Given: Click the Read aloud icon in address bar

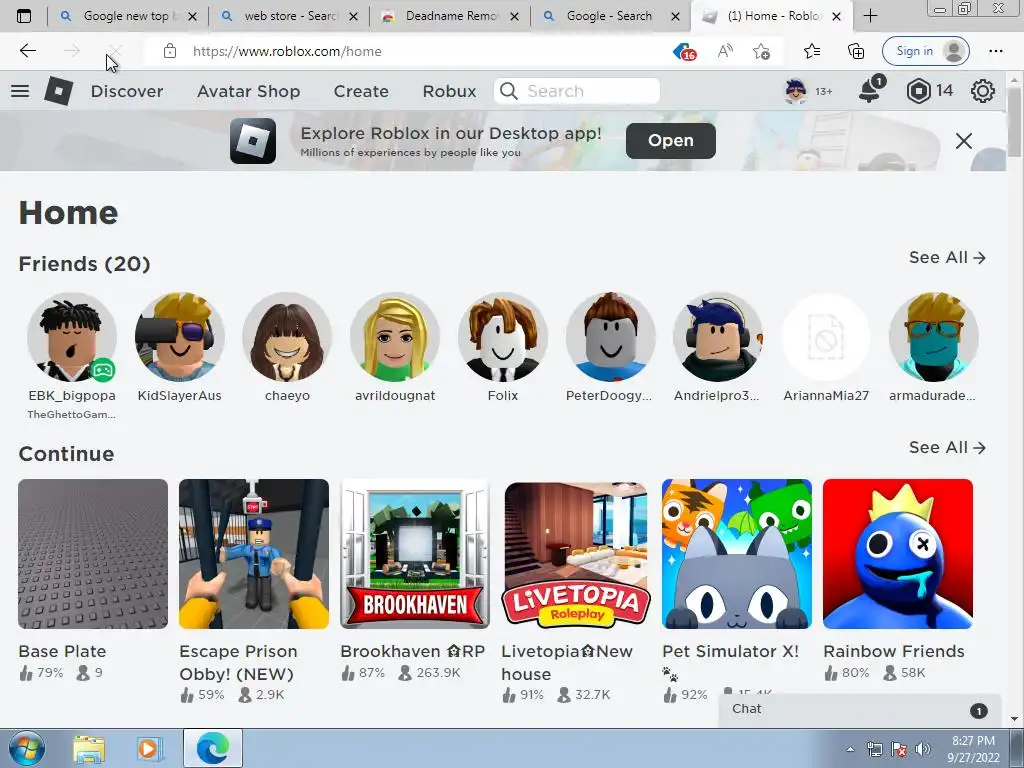Looking at the screenshot, I should point(725,51).
